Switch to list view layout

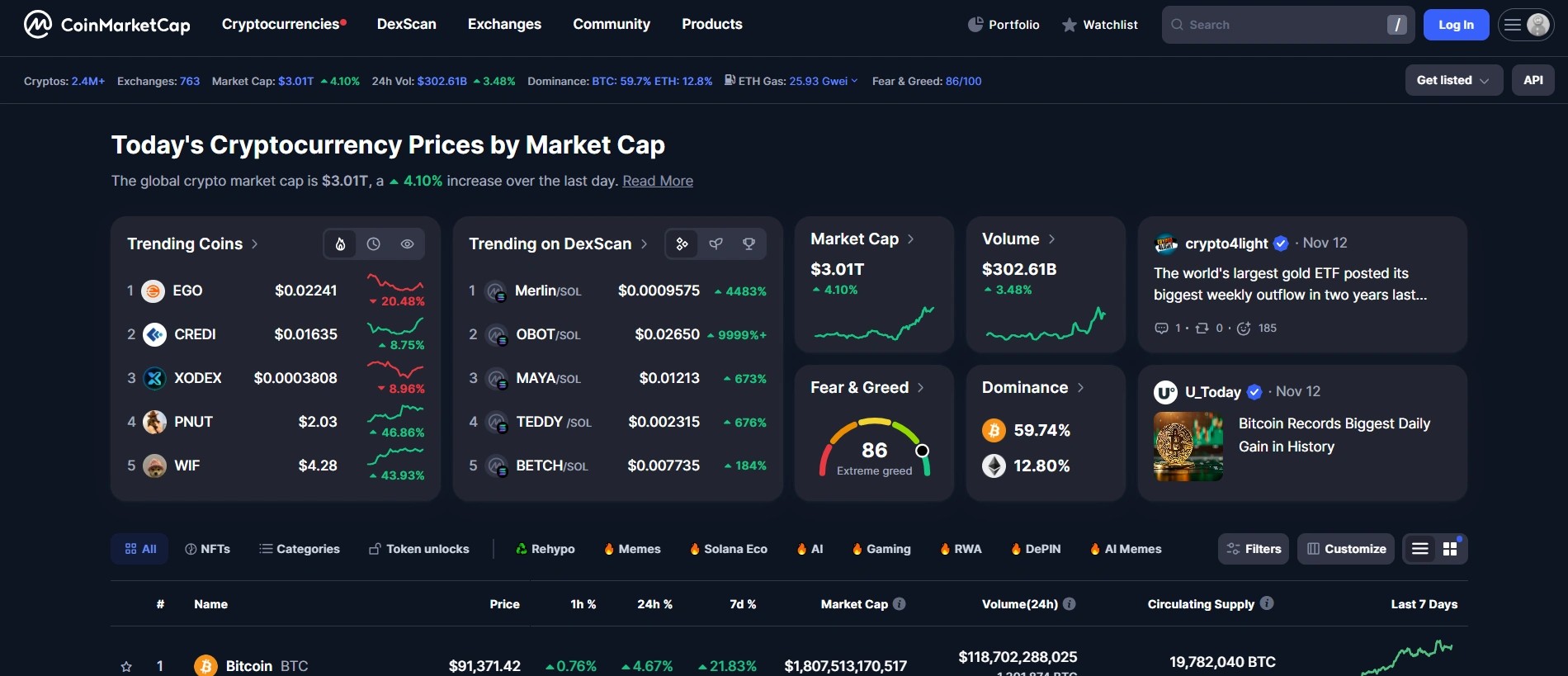tap(1419, 549)
